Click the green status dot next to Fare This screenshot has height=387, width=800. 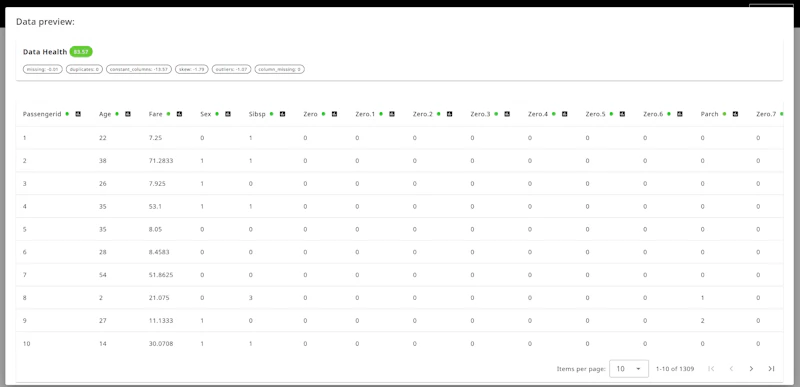(168, 114)
